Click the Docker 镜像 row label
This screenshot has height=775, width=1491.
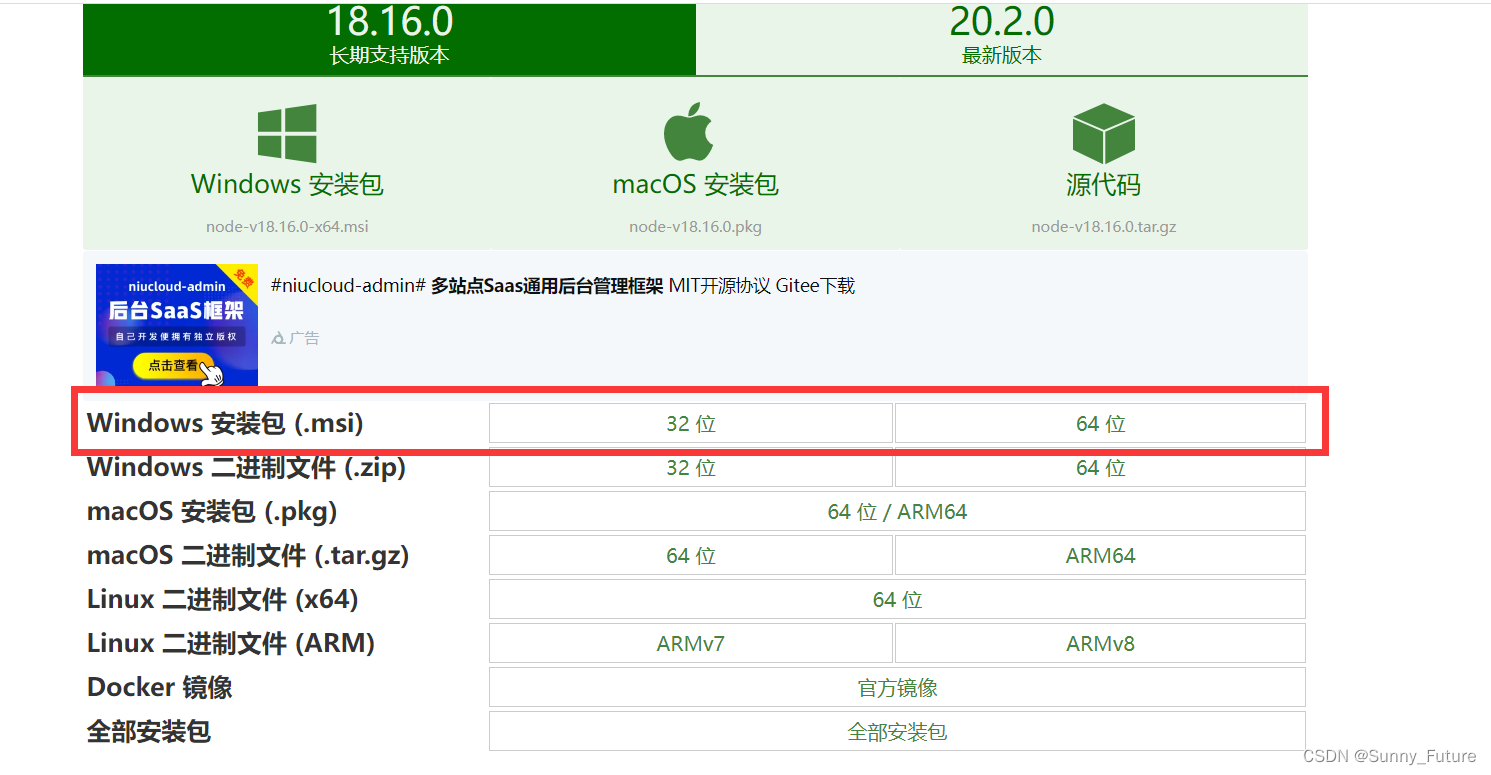160,688
